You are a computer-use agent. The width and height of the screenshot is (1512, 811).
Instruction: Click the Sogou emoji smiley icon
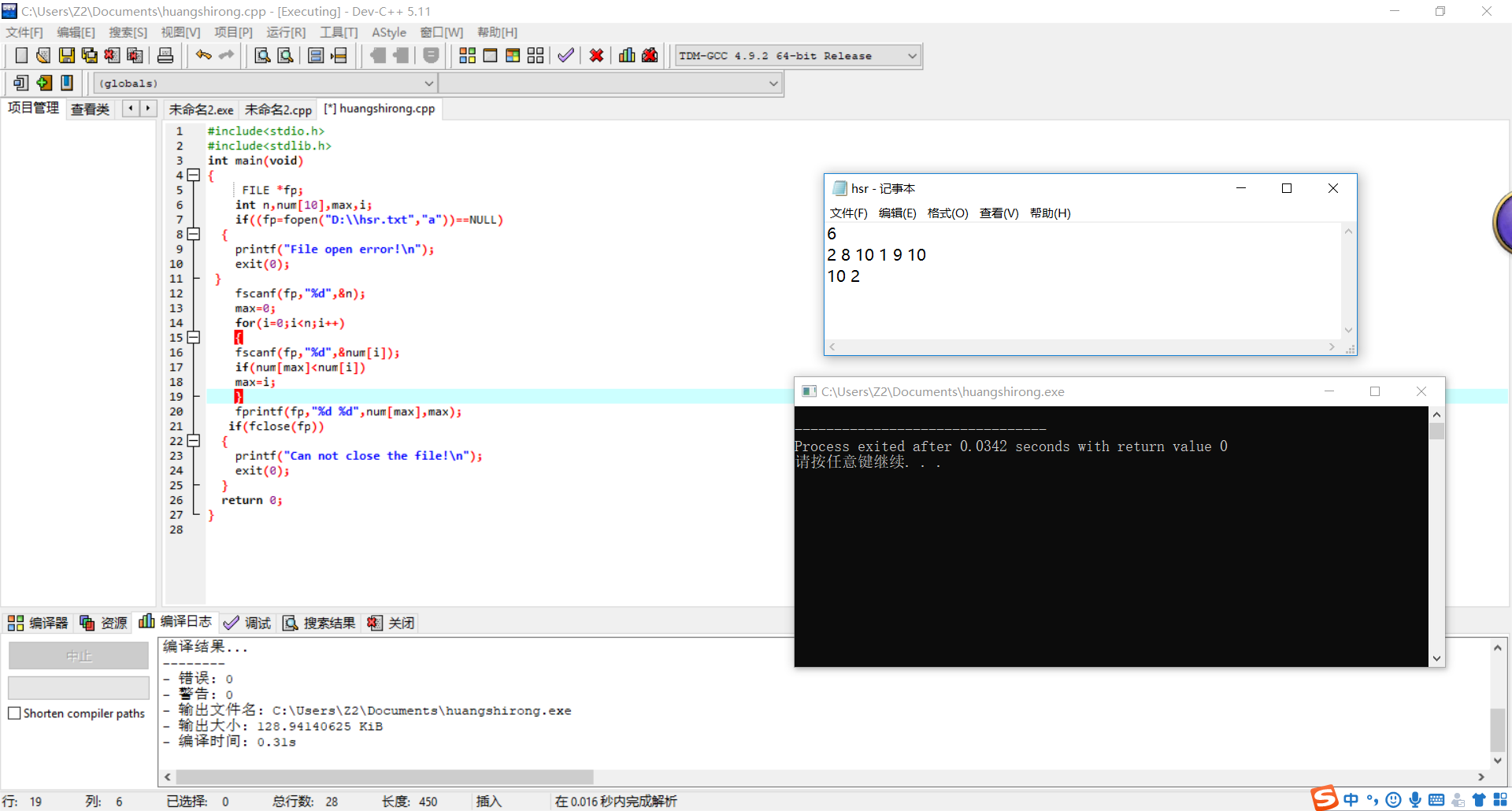pos(1394,800)
